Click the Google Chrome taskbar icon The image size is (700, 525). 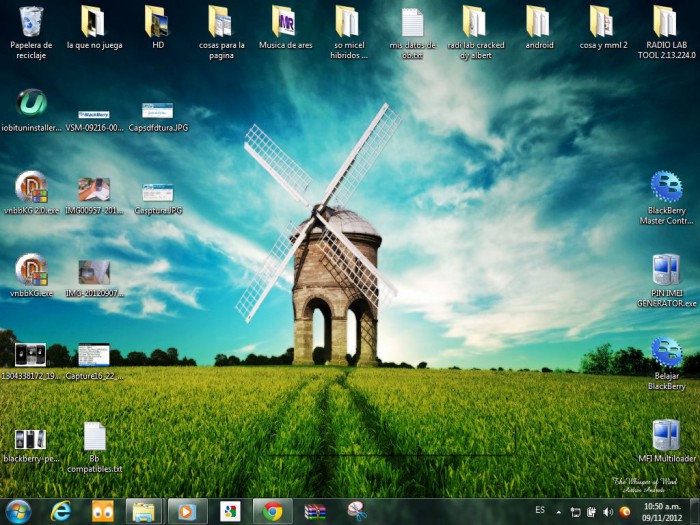pos(272,511)
